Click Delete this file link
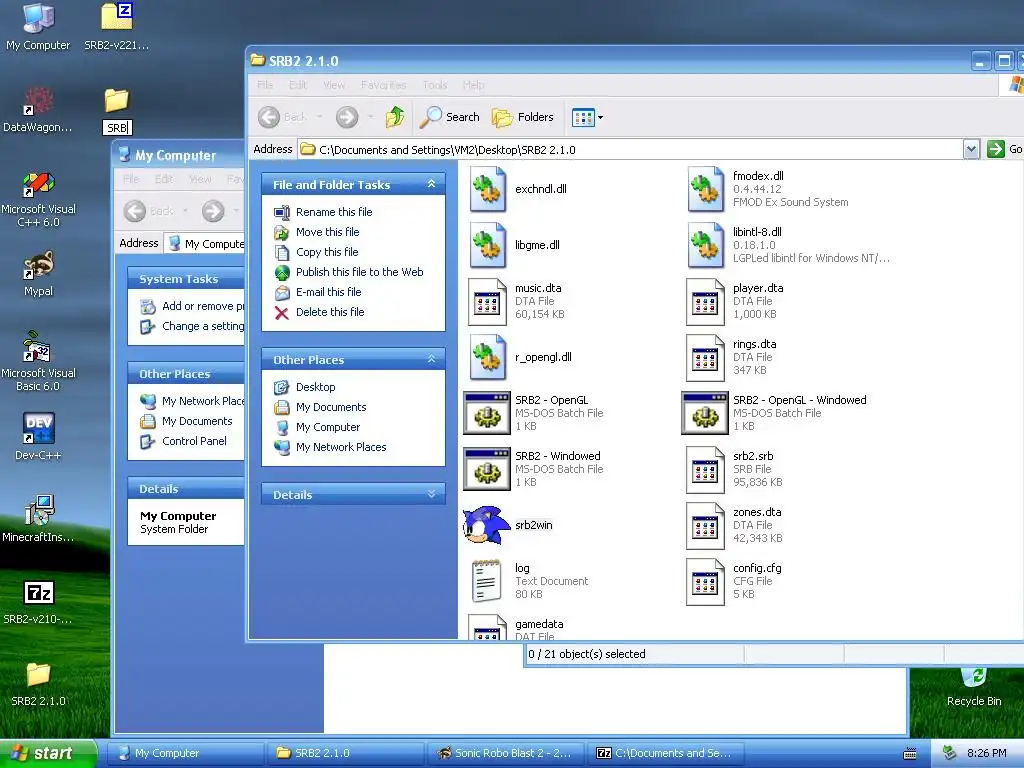This screenshot has height=768, width=1024. tap(330, 312)
